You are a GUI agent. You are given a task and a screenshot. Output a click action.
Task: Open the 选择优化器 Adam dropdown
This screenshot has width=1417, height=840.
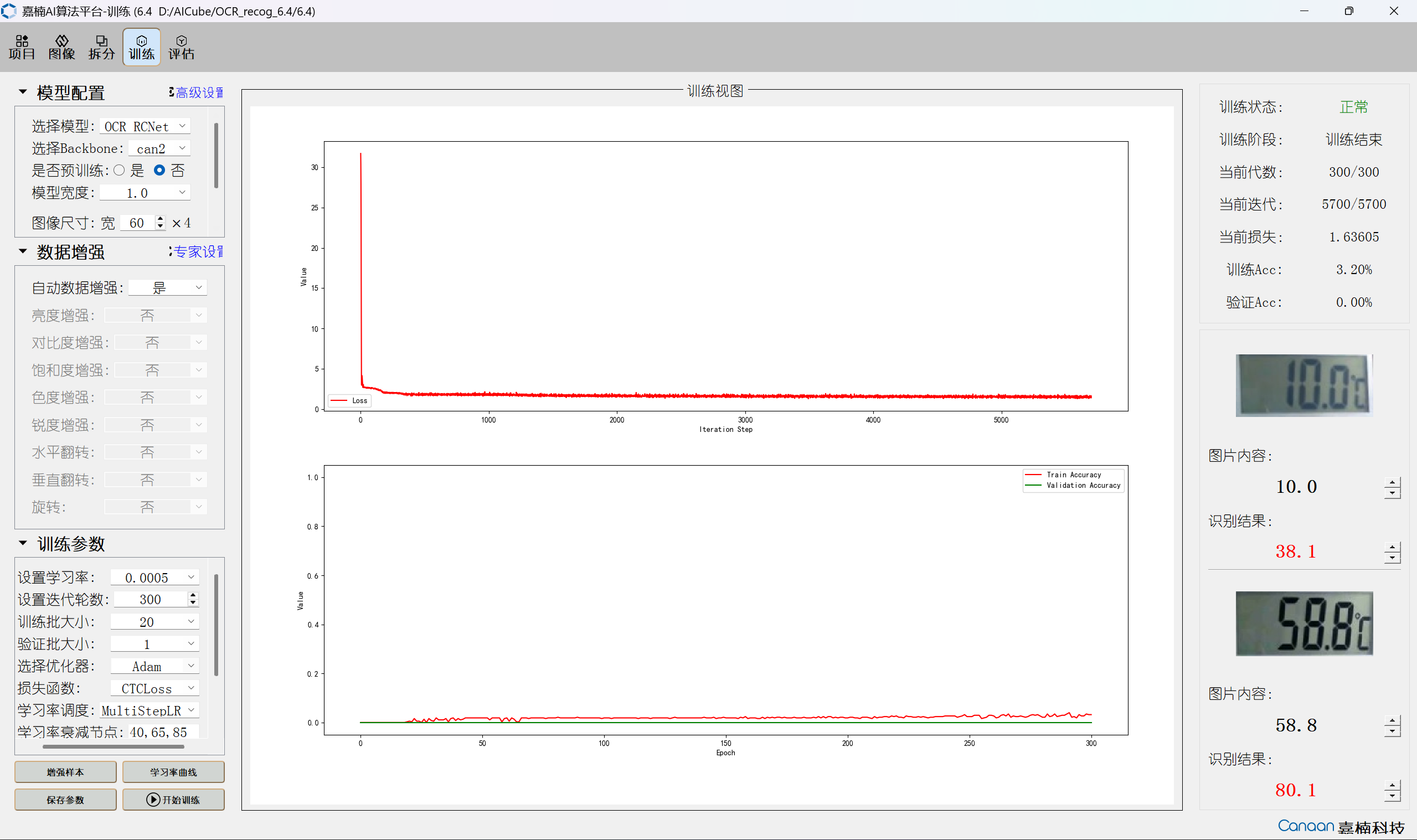click(154, 666)
